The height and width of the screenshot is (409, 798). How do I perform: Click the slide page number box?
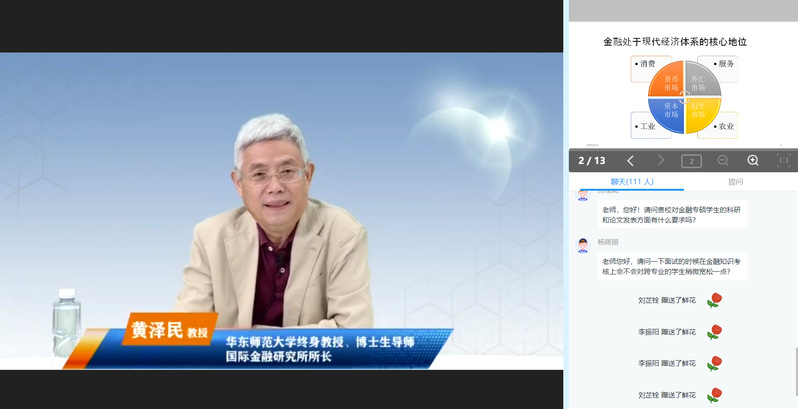pyautogui.click(x=691, y=161)
